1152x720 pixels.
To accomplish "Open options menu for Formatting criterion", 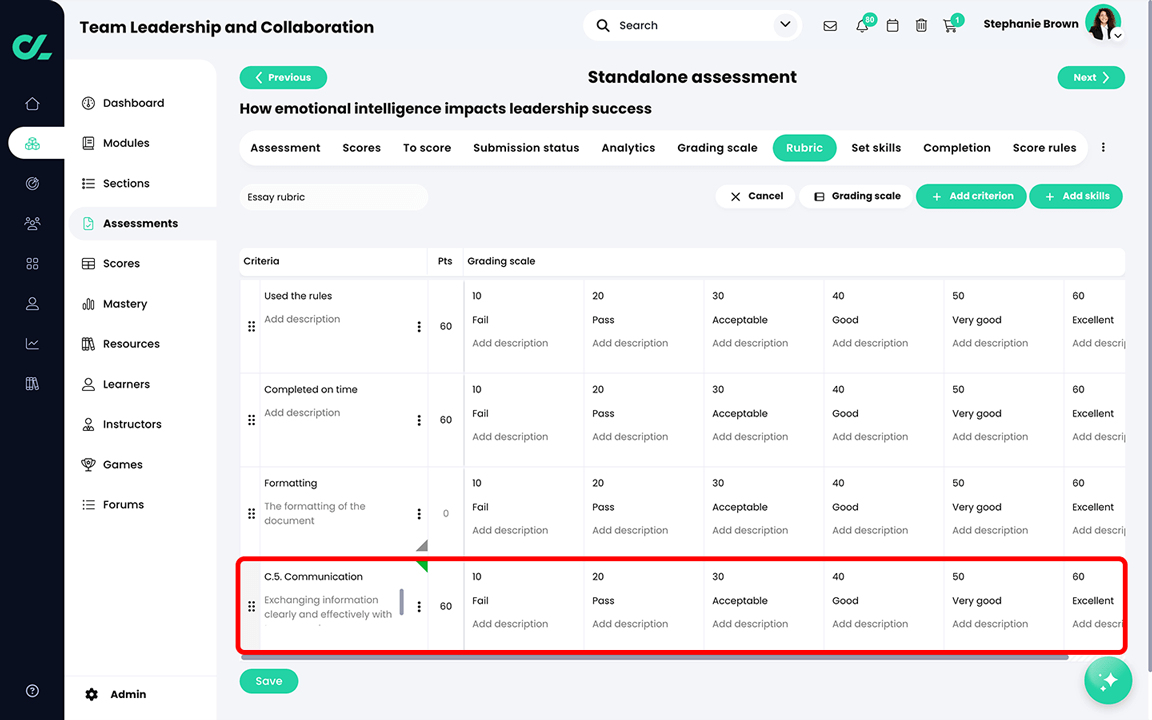I will click(x=419, y=514).
